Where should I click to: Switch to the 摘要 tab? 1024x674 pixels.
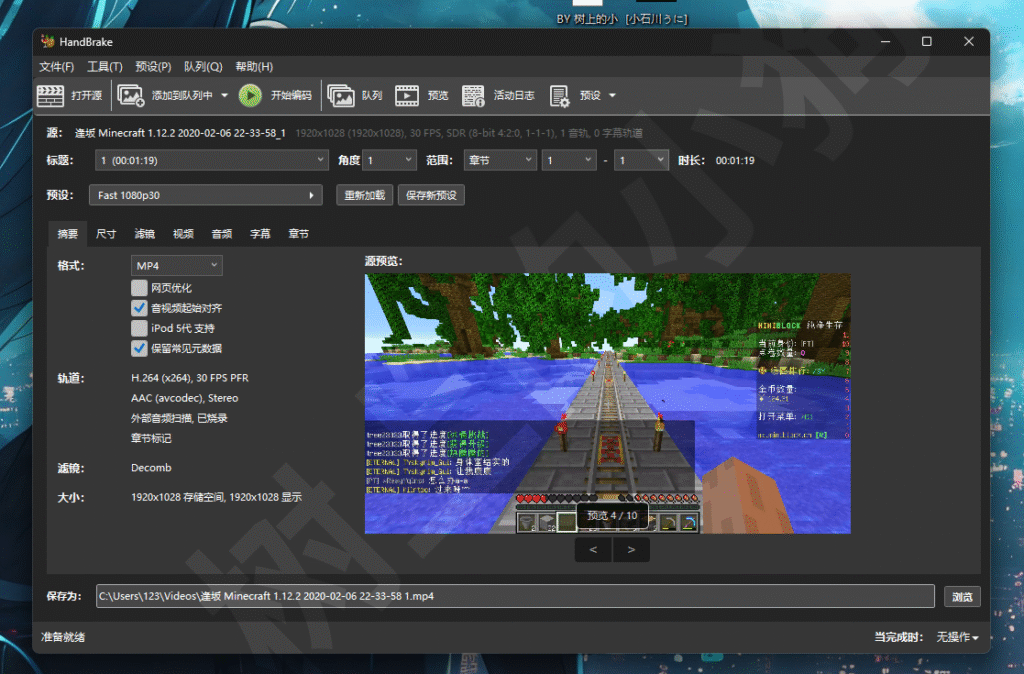point(68,234)
